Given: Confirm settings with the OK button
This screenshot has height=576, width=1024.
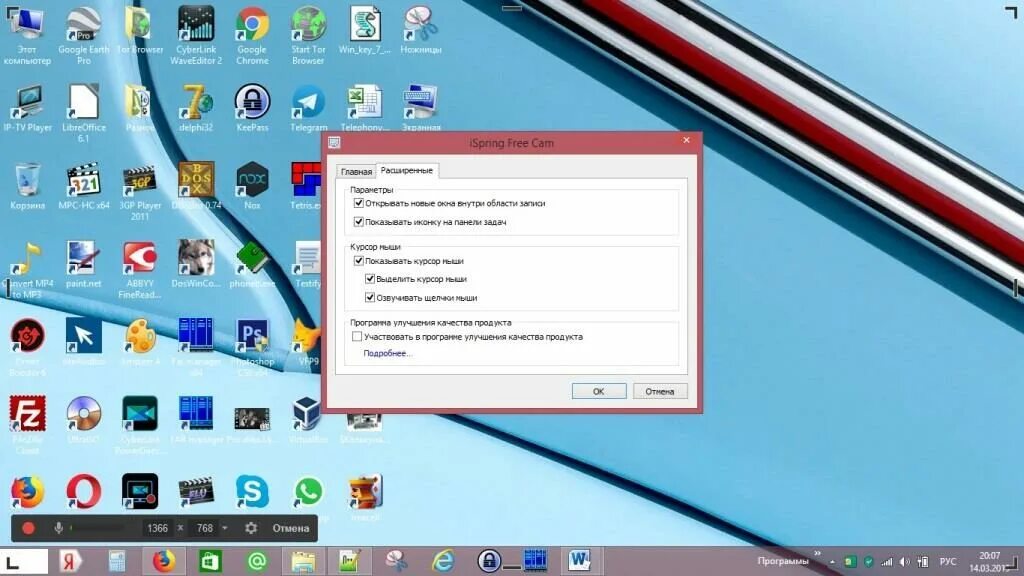Looking at the screenshot, I should (599, 391).
